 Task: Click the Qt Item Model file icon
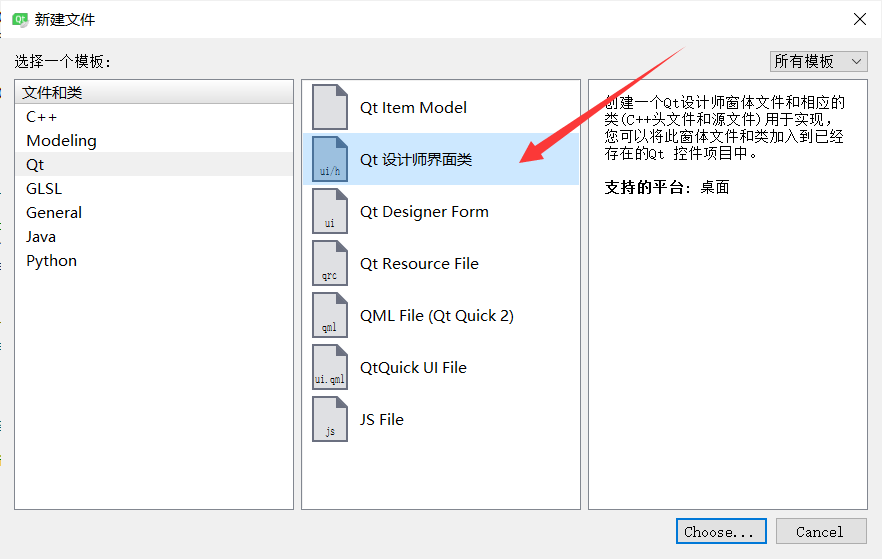tap(330, 107)
